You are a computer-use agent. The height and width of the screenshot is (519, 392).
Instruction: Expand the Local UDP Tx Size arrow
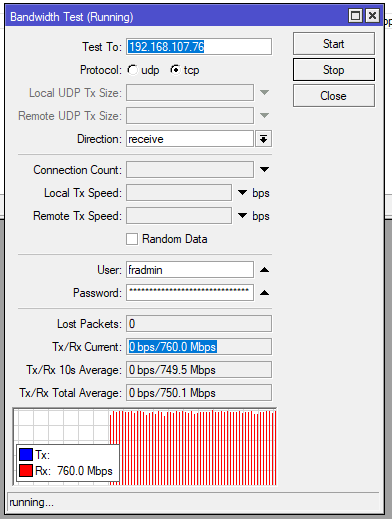(x=264, y=92)
